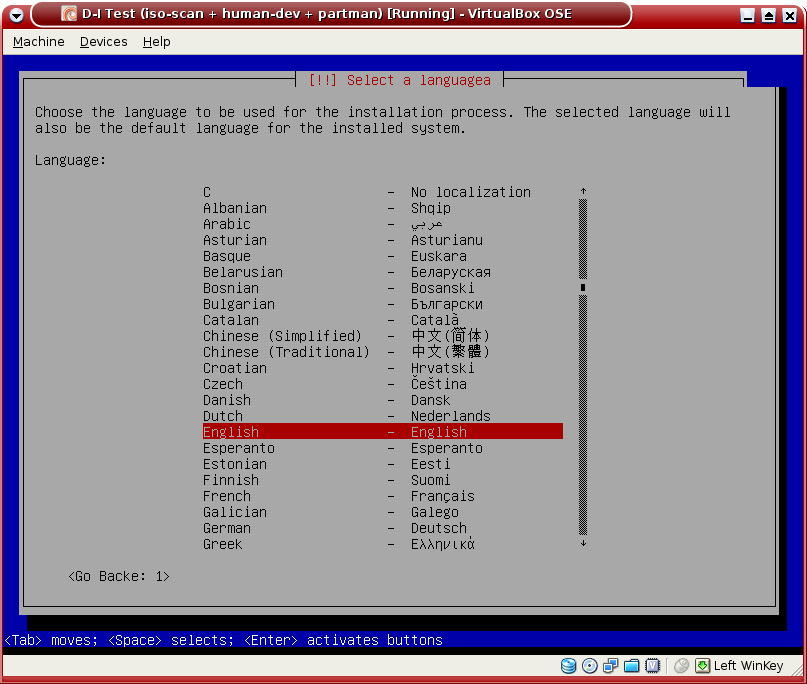
Task: Click the shared folders icon
Action: (632, 665)
